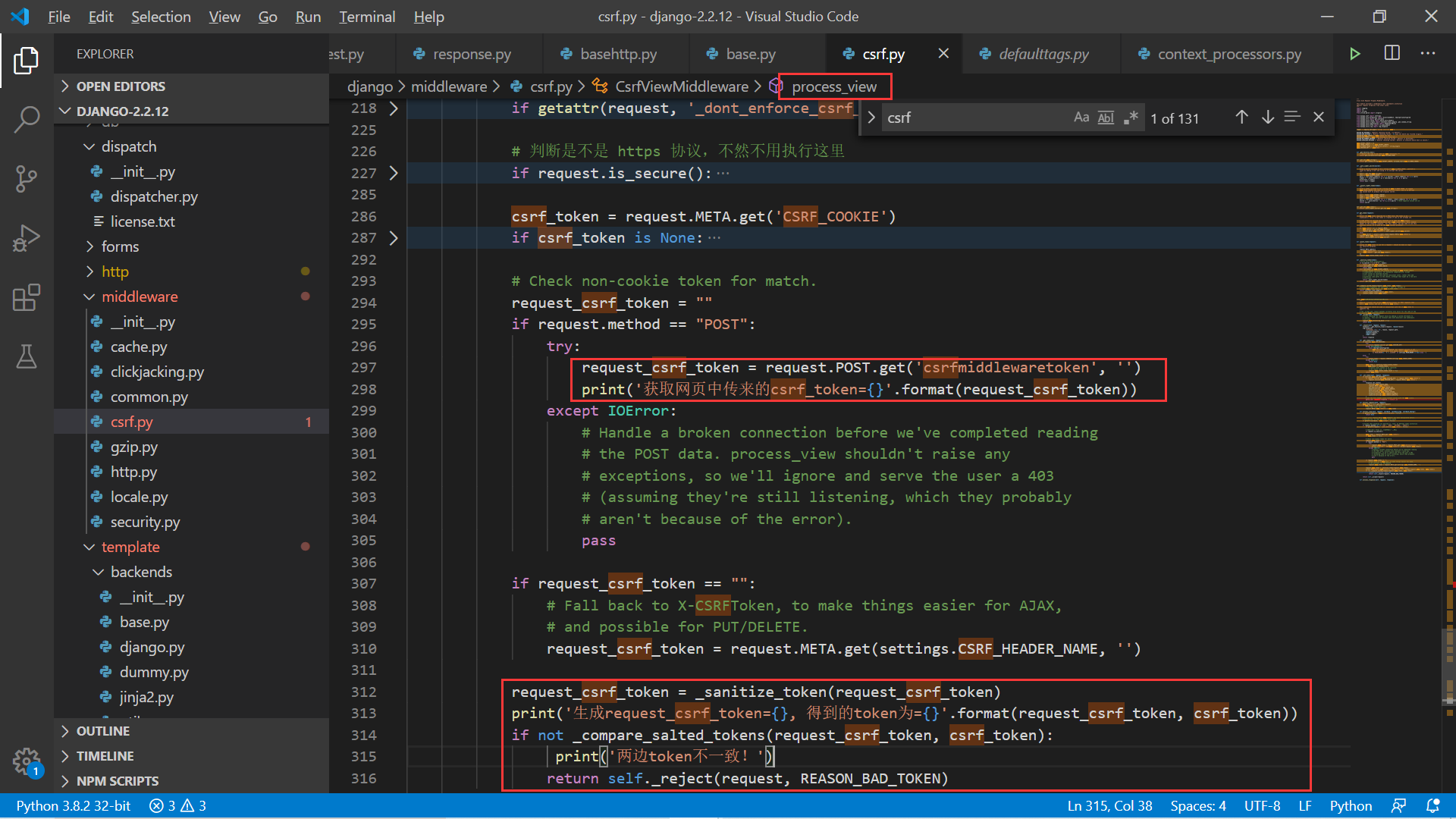Switch to context_processors.py tab
The image size is (1456, 819).
click(x=1228, y=54)
